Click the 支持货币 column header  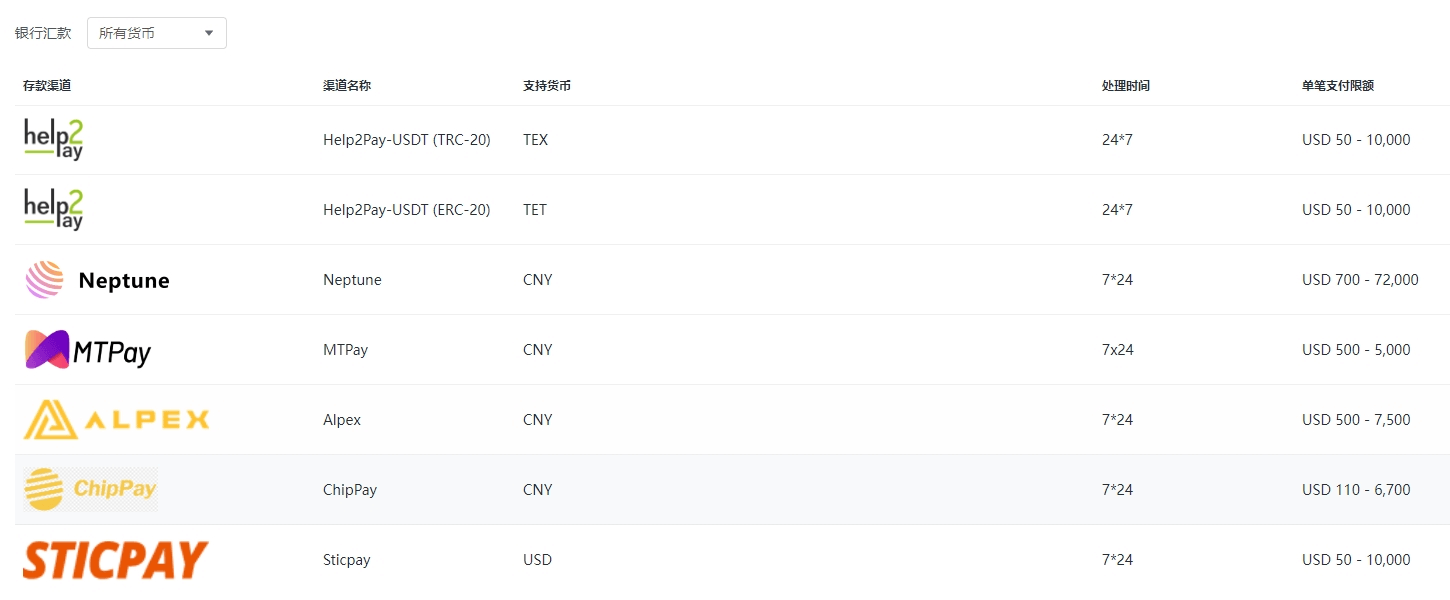(x=547, y=86)
